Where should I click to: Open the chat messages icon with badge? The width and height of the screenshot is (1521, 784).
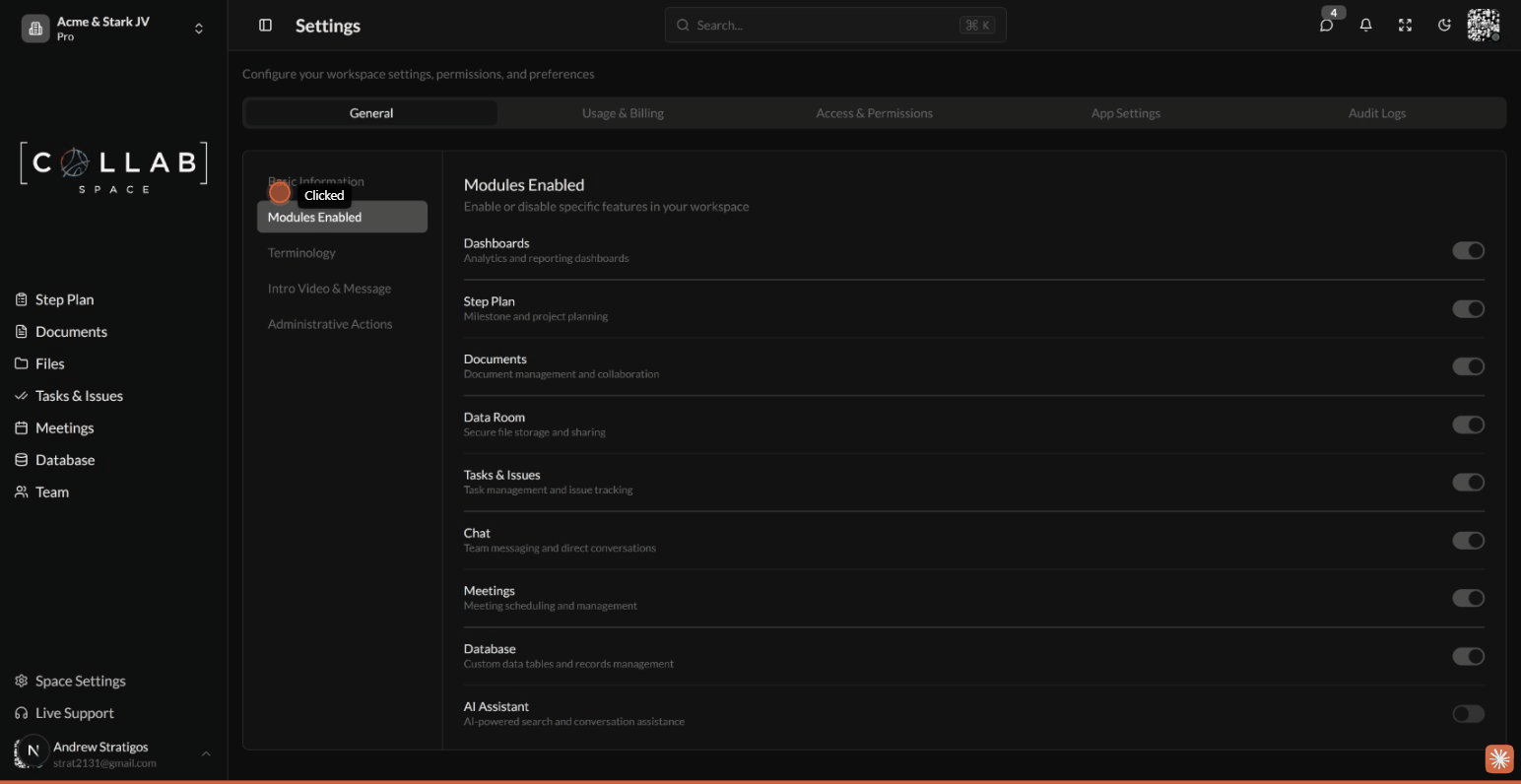tap(1327, 25)
